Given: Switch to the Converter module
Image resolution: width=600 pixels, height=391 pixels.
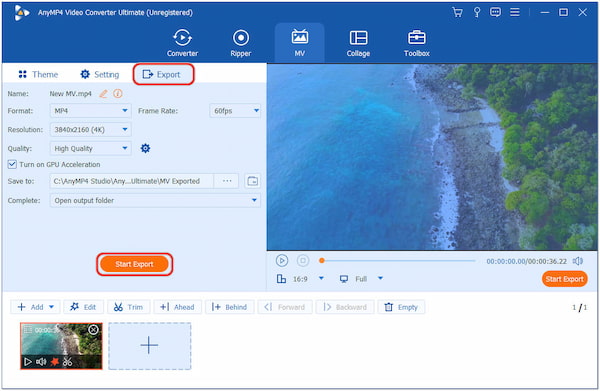Looking at the screenshot, I should click(182, 43).
